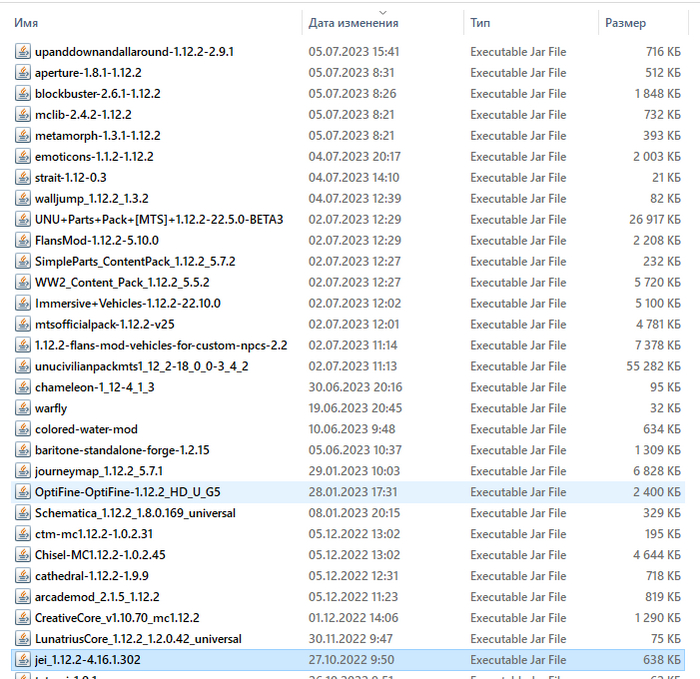700x679 pixels.
Task: Click the jar icon of journeymap_1.12.2_5.7.1
Action: tap(23, 471)
